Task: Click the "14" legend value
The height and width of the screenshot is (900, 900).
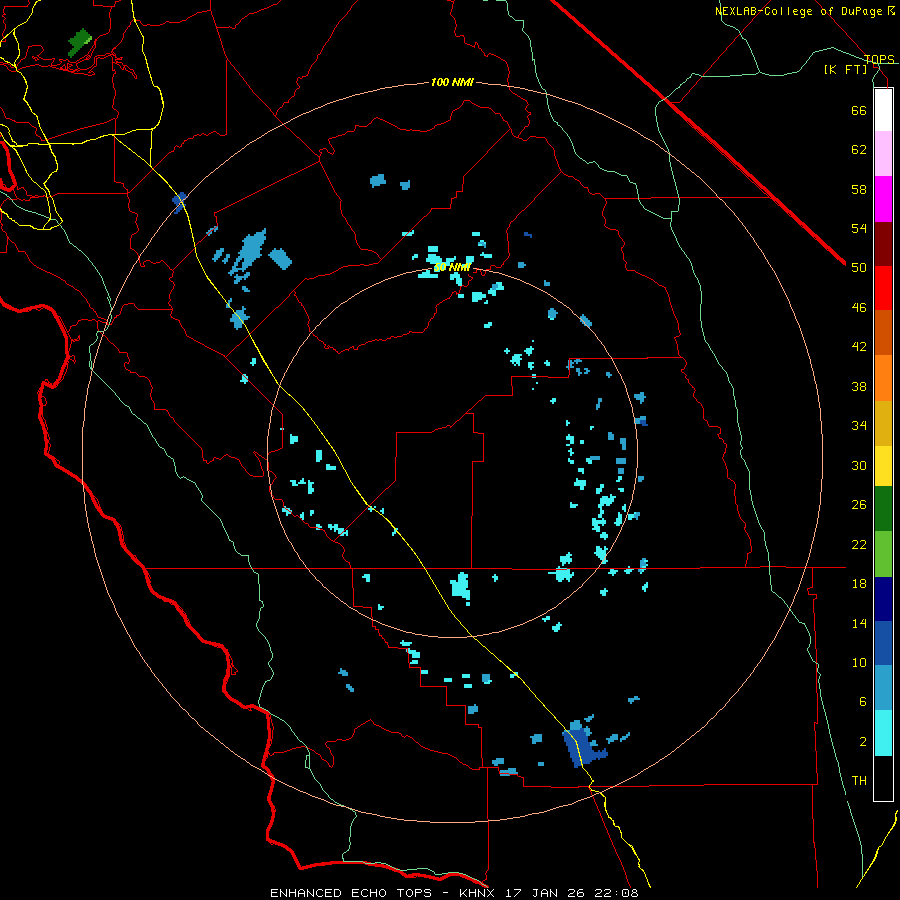Action: coord(859,623)
